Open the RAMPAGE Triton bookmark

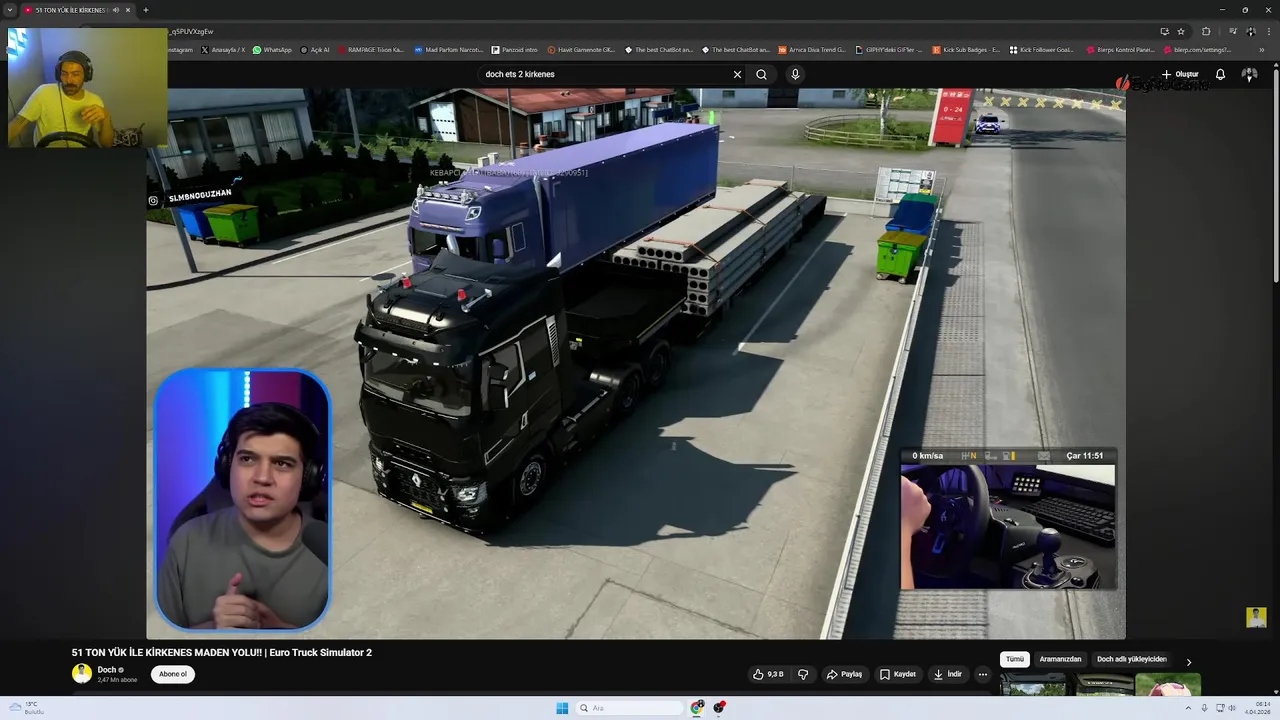(371, 49)
